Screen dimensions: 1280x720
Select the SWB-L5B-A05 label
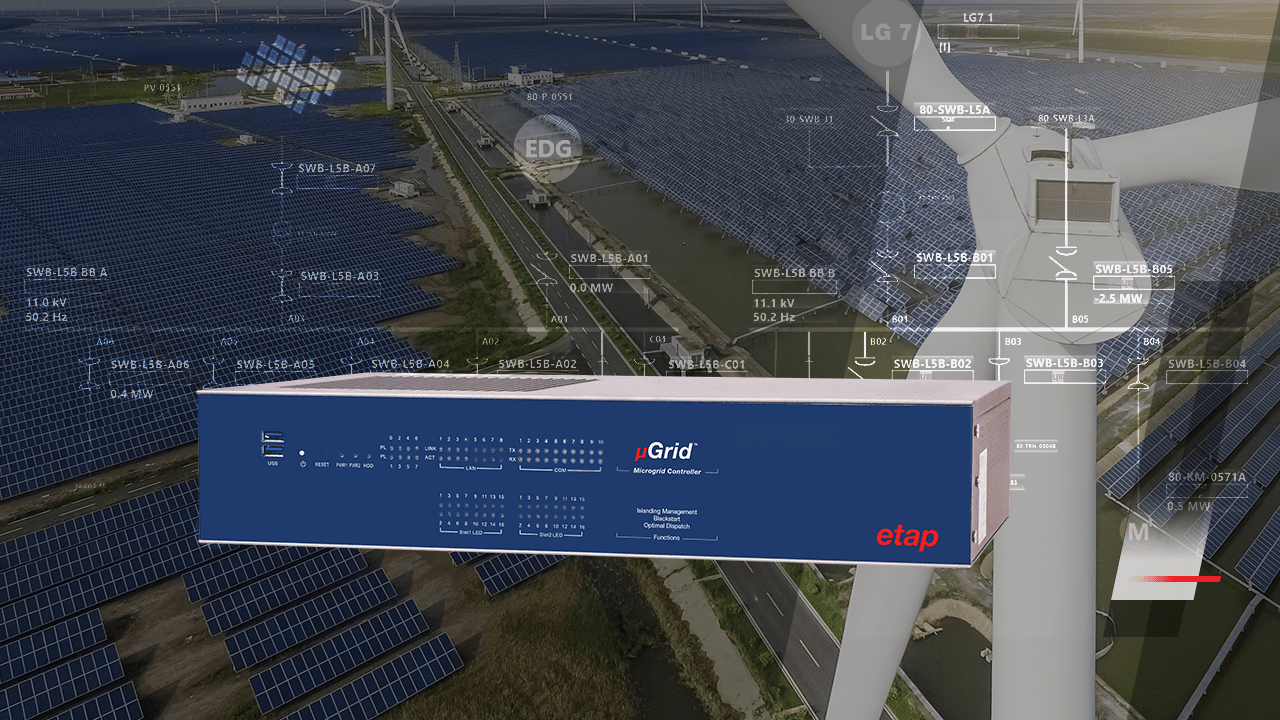[276, 365]
